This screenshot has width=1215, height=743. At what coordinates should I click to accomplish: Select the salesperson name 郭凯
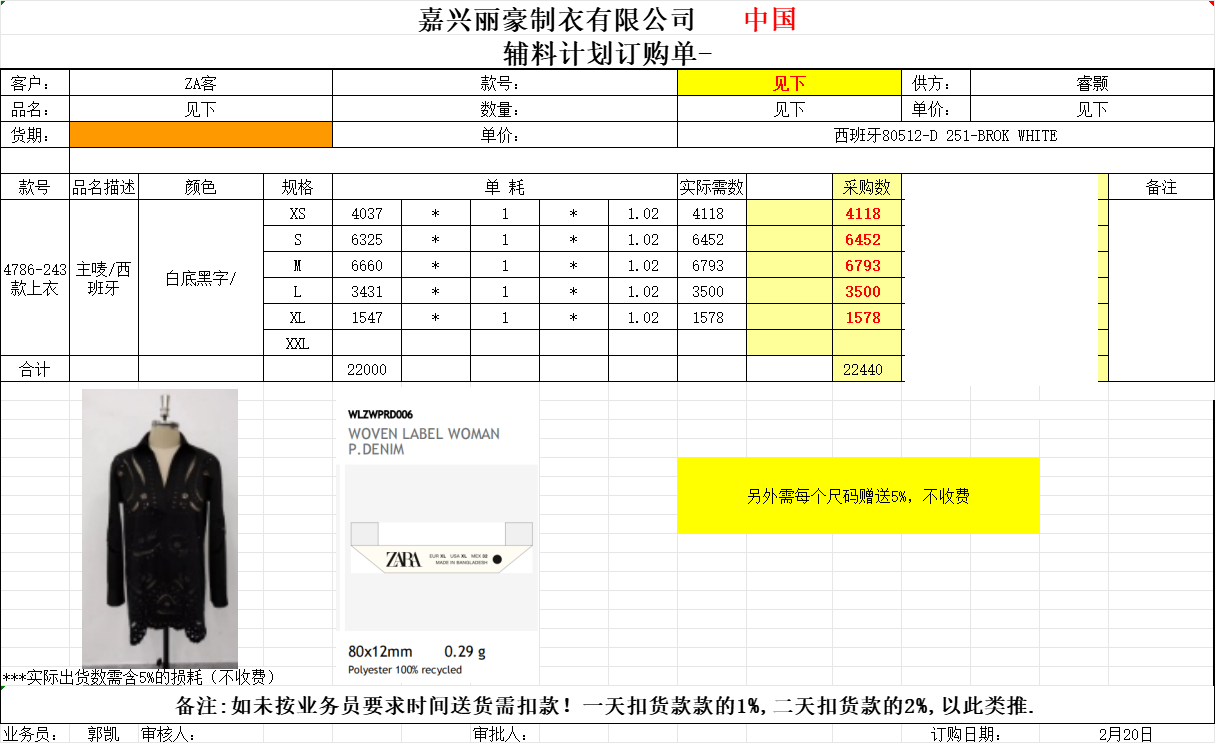(104, 735)
